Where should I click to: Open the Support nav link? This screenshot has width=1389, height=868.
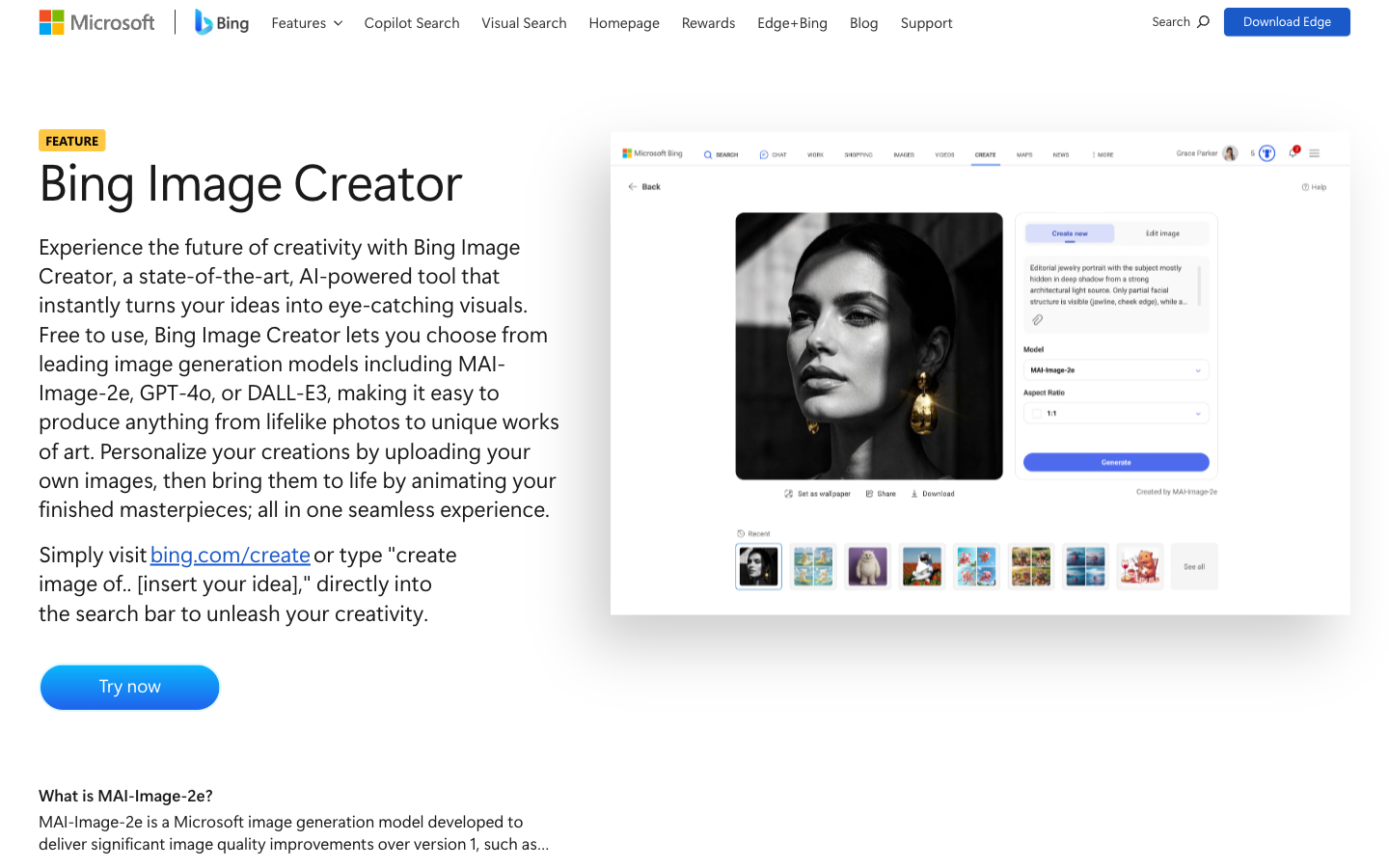point(926,23)
